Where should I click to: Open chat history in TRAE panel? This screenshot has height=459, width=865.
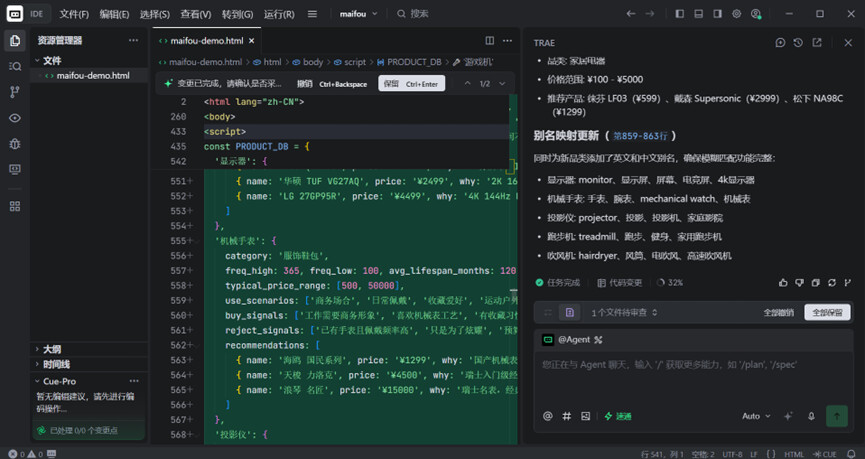click(x=798, y=42)
